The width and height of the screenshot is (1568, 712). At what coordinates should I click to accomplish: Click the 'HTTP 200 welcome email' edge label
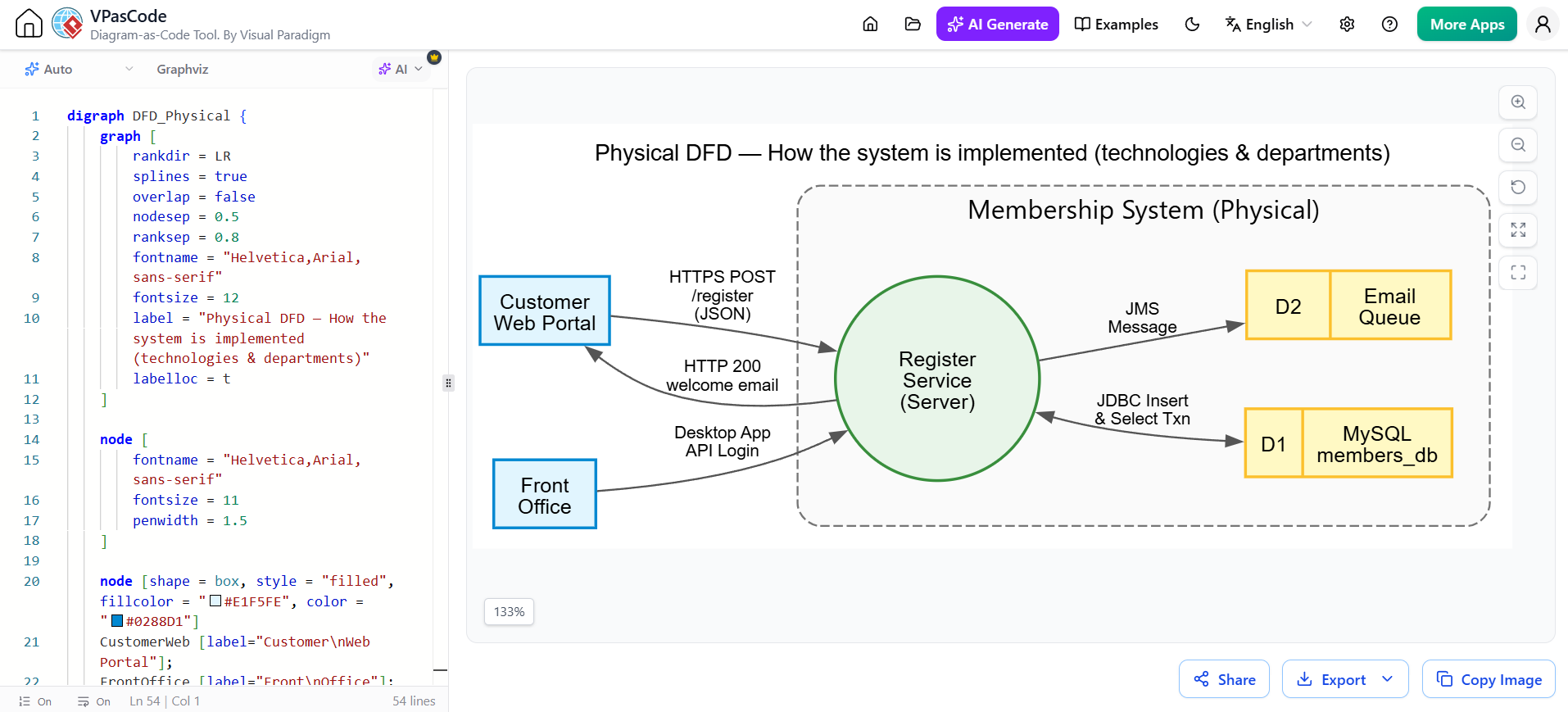[x=722, y=375]
